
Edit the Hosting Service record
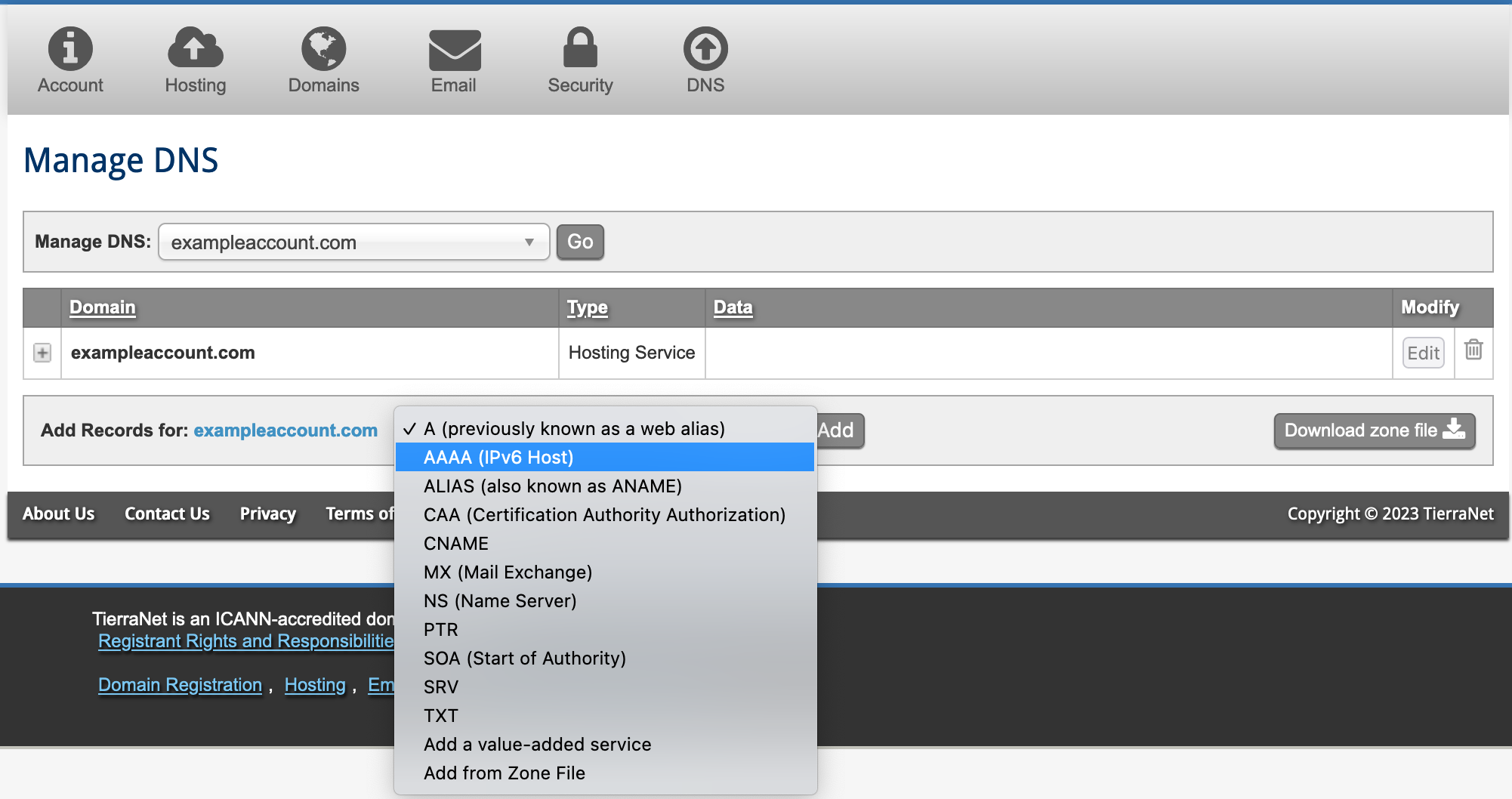tap(1423, 352)
